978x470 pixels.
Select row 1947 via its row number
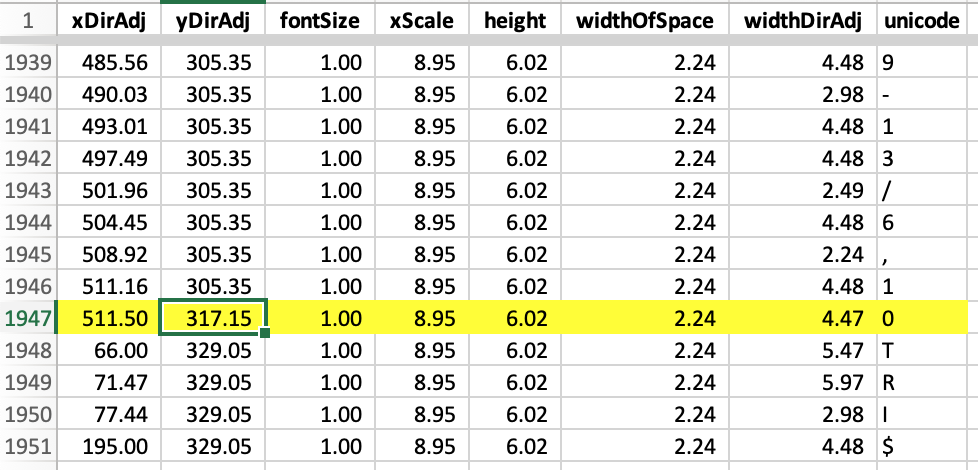pos(26,318)
